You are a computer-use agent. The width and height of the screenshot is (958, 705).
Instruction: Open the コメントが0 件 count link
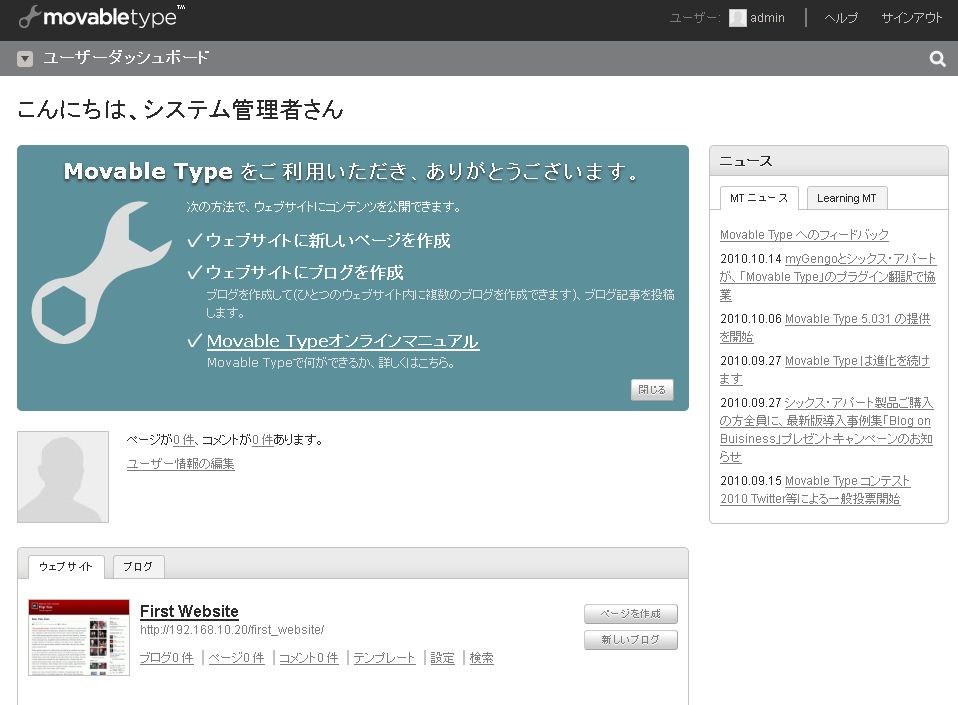pos(263,439)
